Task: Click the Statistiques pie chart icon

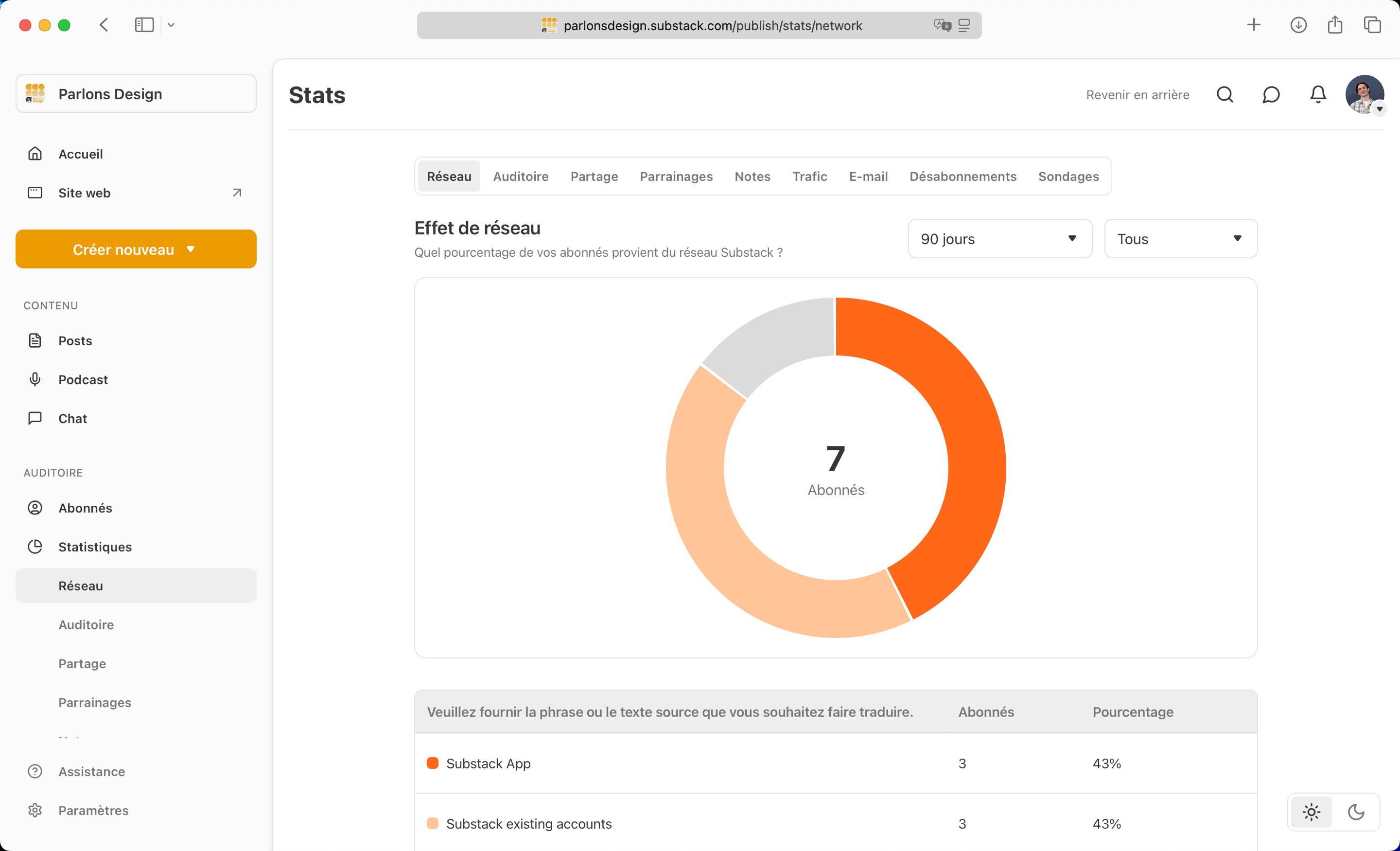Action: pos(35,546)
